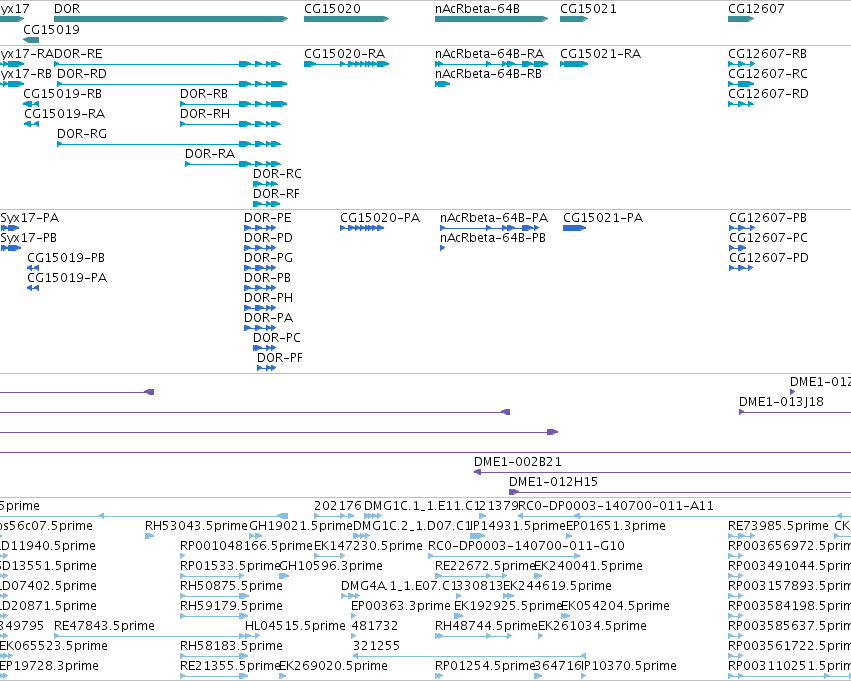
Task: Select the DOR-RD transcript label
Action: [x=82, y=74]
